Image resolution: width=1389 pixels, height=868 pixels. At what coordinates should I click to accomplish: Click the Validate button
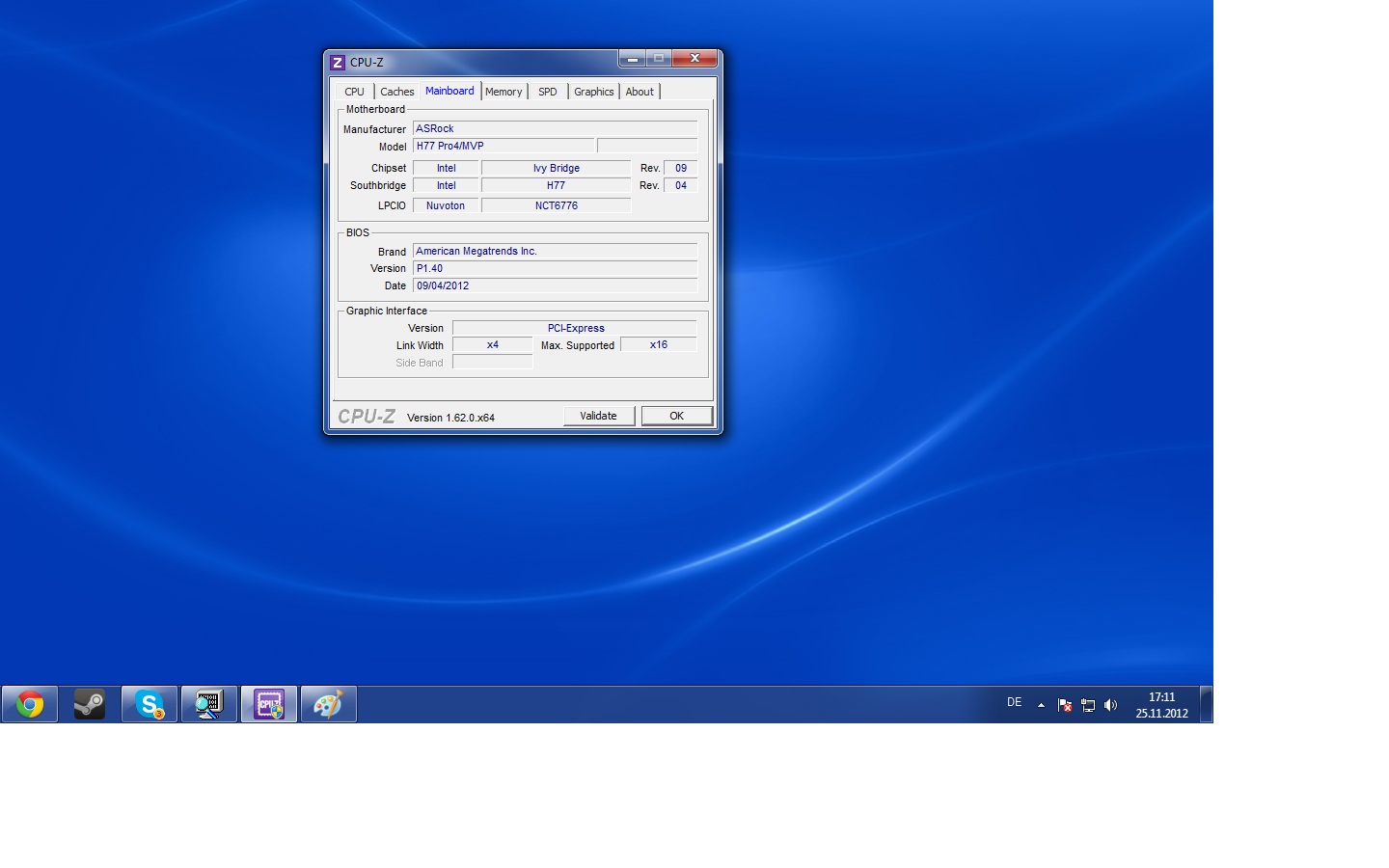[x=599, y=416]
